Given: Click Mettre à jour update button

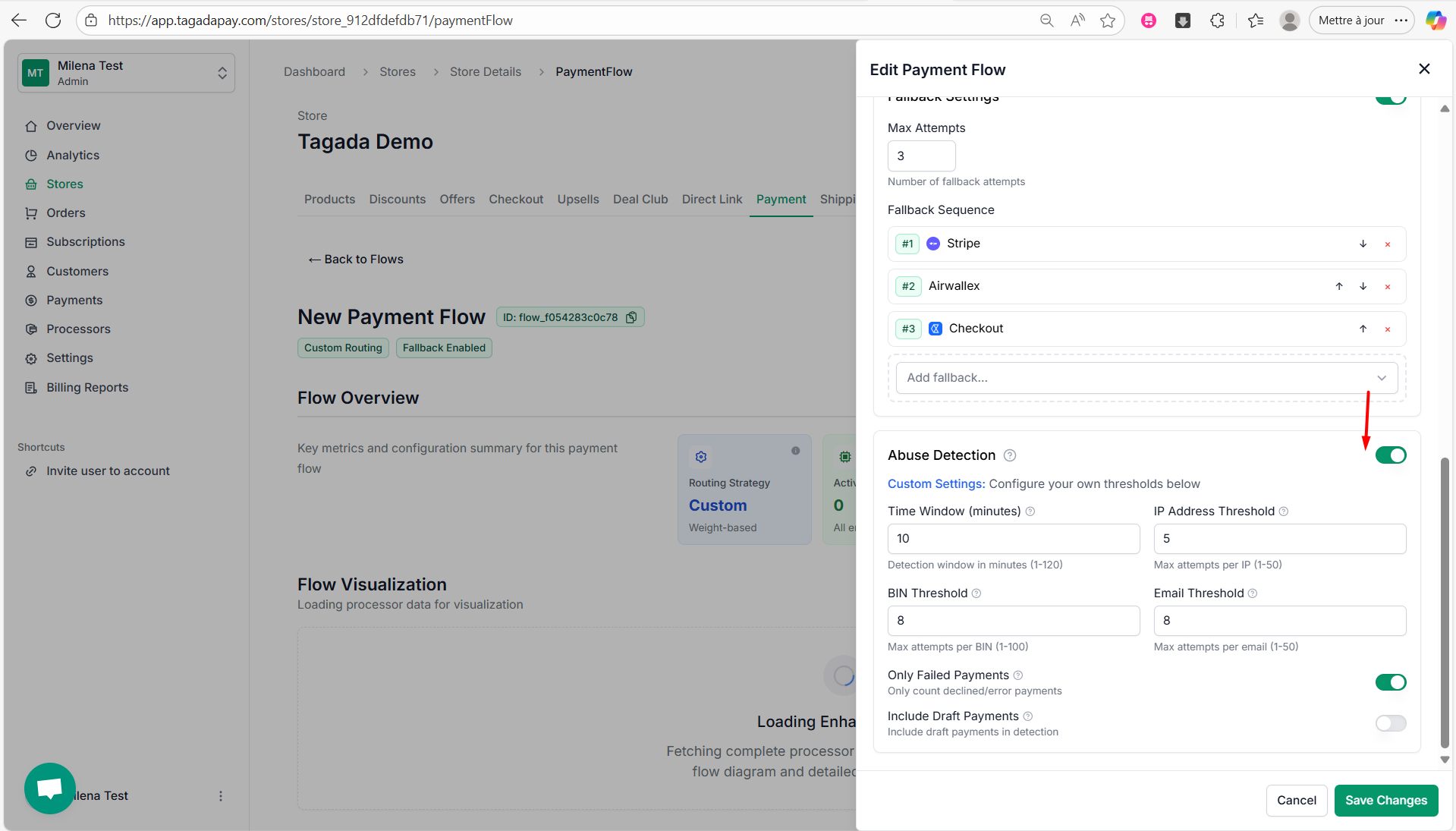Looking at the screenshot, I should [x=1351, y=20].
